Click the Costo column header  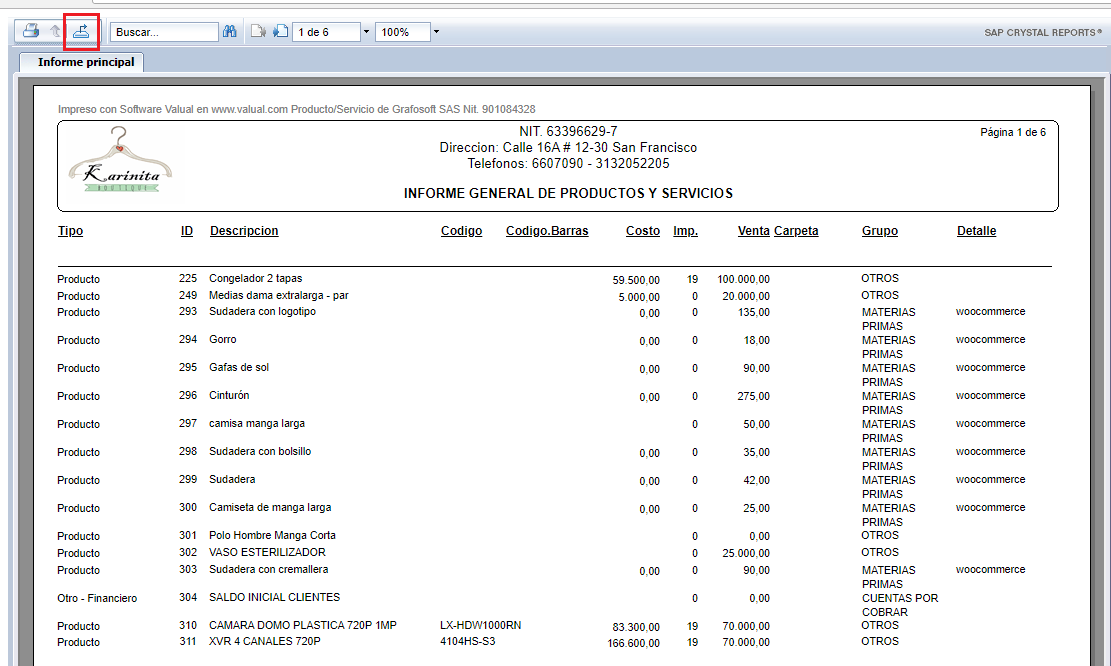[x=643, y=231]
